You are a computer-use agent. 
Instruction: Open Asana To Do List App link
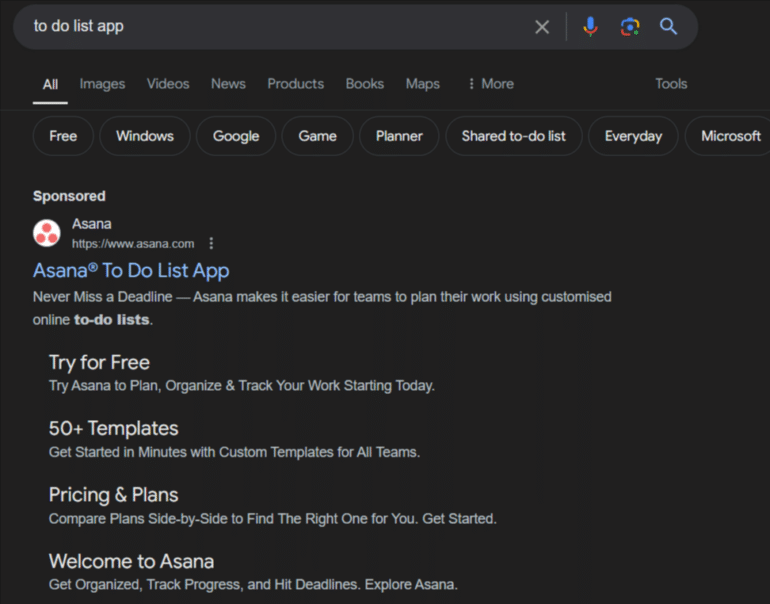click(131, 270)
